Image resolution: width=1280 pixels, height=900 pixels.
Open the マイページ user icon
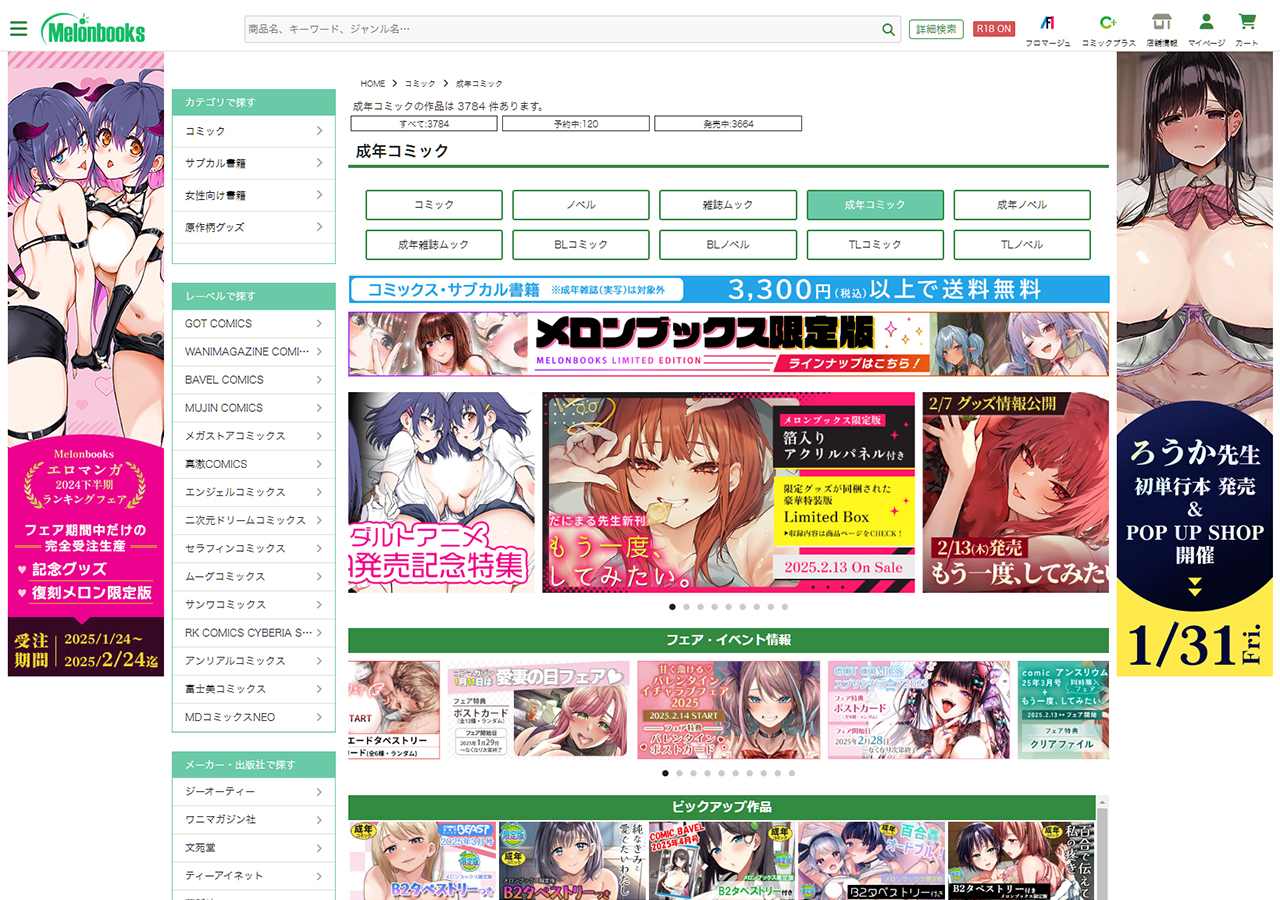coord(1206,24)
